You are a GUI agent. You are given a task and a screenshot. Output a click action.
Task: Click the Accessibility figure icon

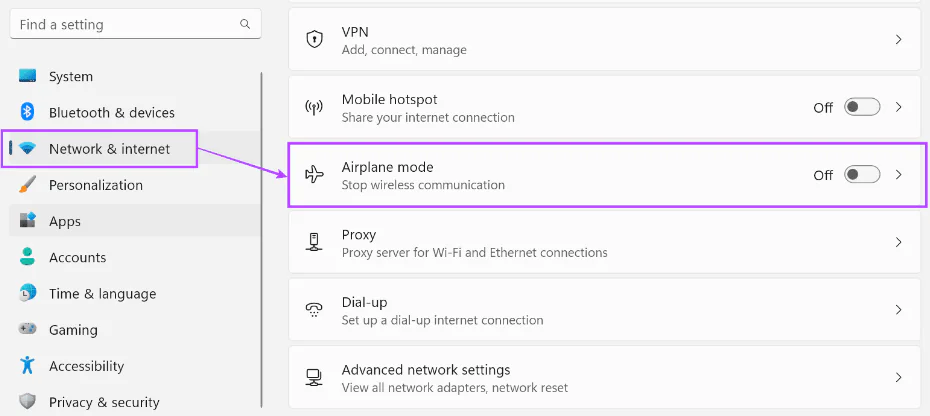[x=28, y=366]
